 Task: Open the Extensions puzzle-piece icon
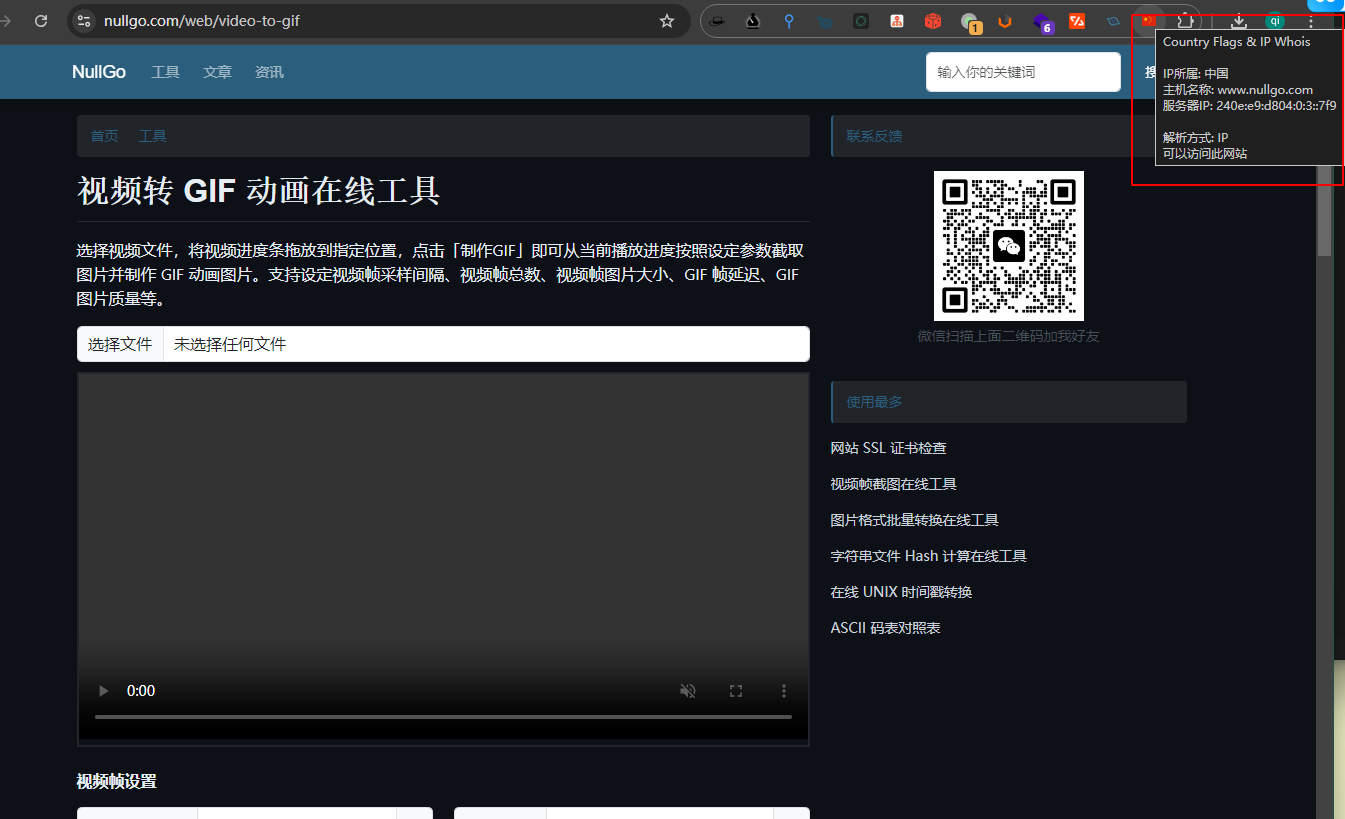[x=1186, y=21]
